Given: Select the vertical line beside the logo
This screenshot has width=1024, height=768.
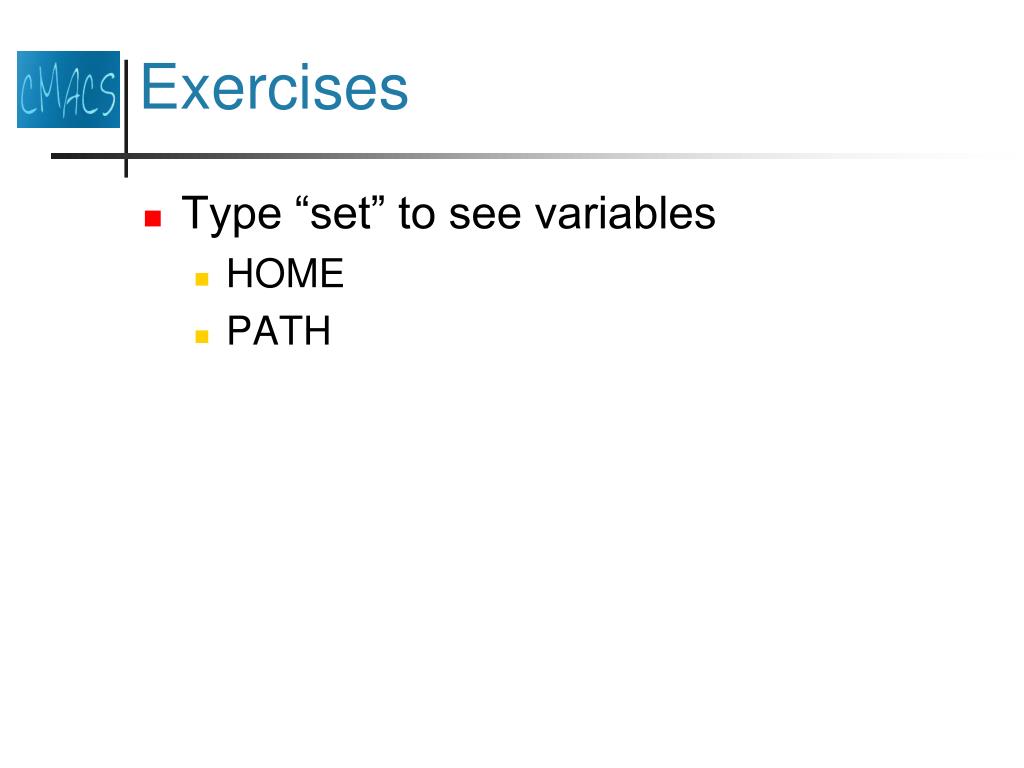Looking at the screenshot, I should click(126, 118).
